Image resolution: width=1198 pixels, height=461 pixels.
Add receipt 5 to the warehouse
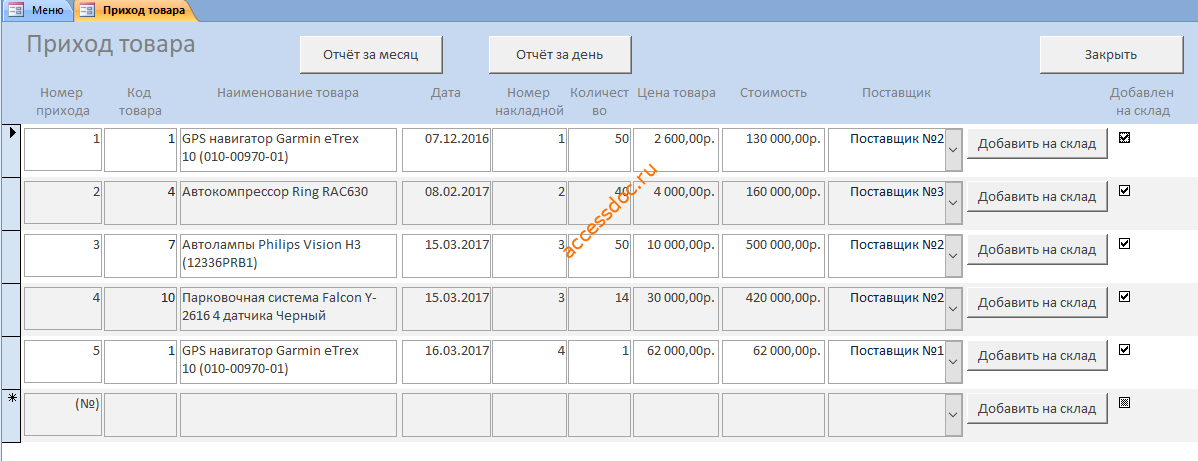pos(1037,355)
